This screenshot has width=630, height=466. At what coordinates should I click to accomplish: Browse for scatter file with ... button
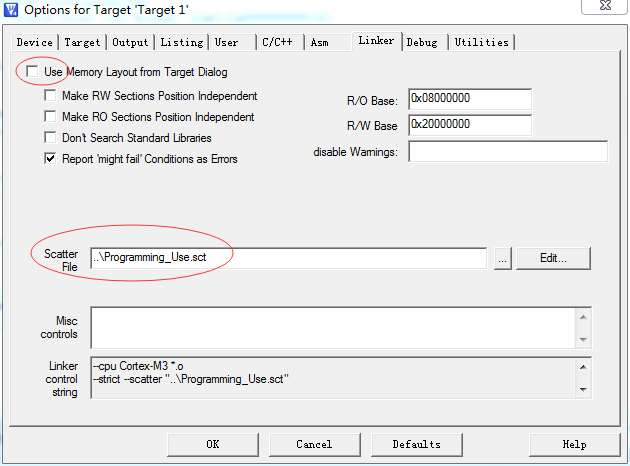pyautogui.click(x=503, y=258)
